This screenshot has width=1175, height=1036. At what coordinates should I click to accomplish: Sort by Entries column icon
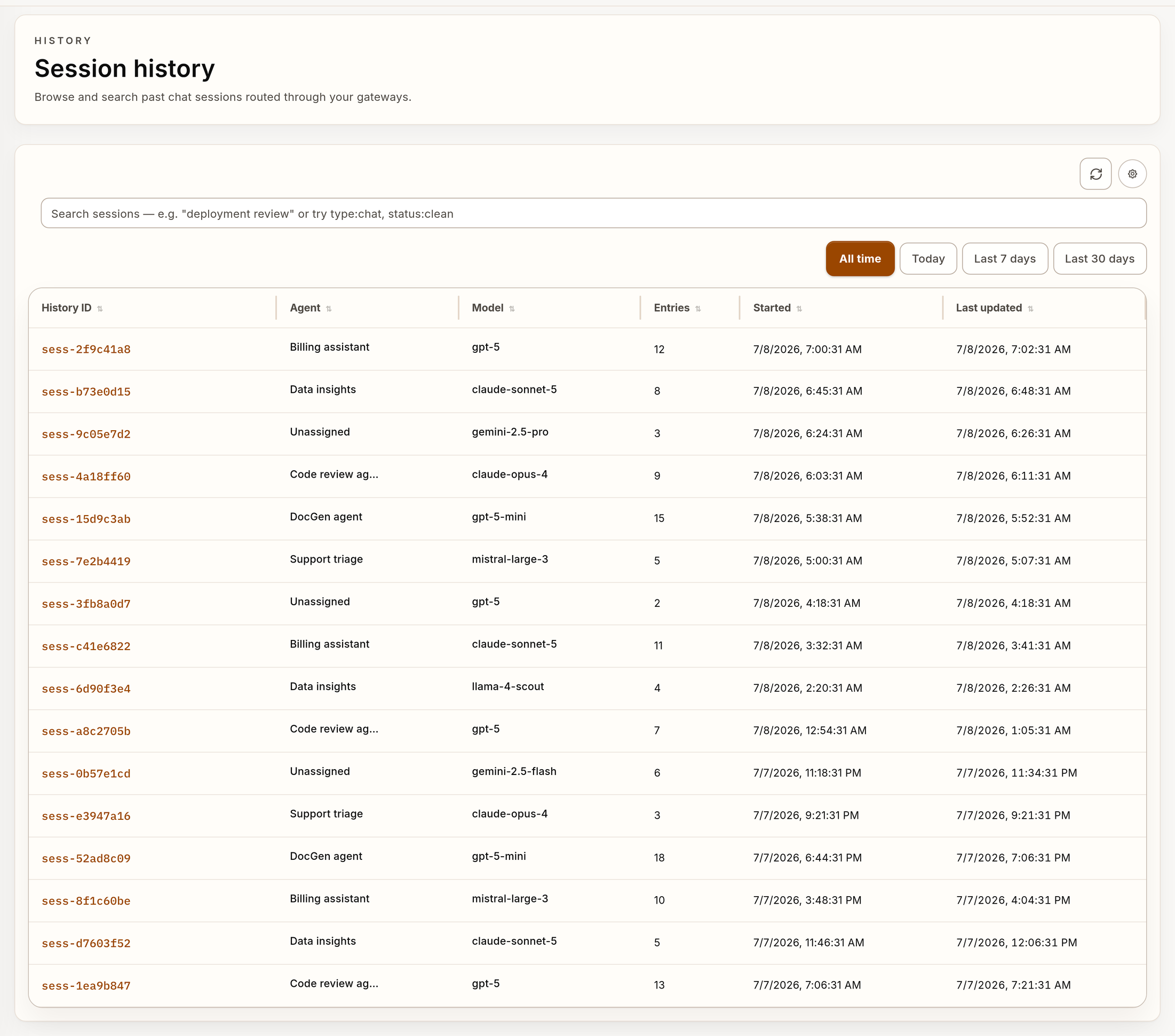click(698, 309)
